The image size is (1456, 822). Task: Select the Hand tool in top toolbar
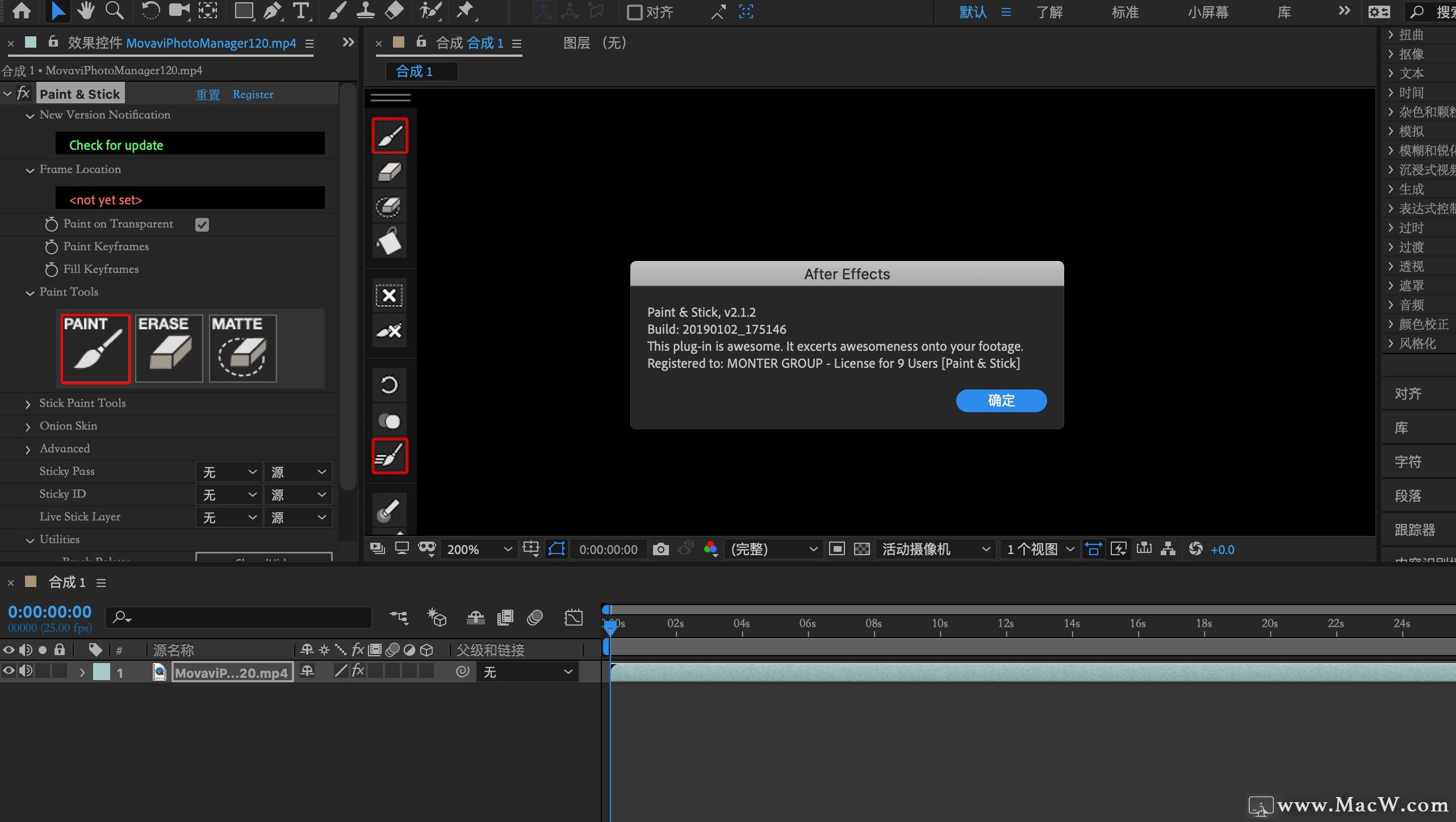pos(86,10)
